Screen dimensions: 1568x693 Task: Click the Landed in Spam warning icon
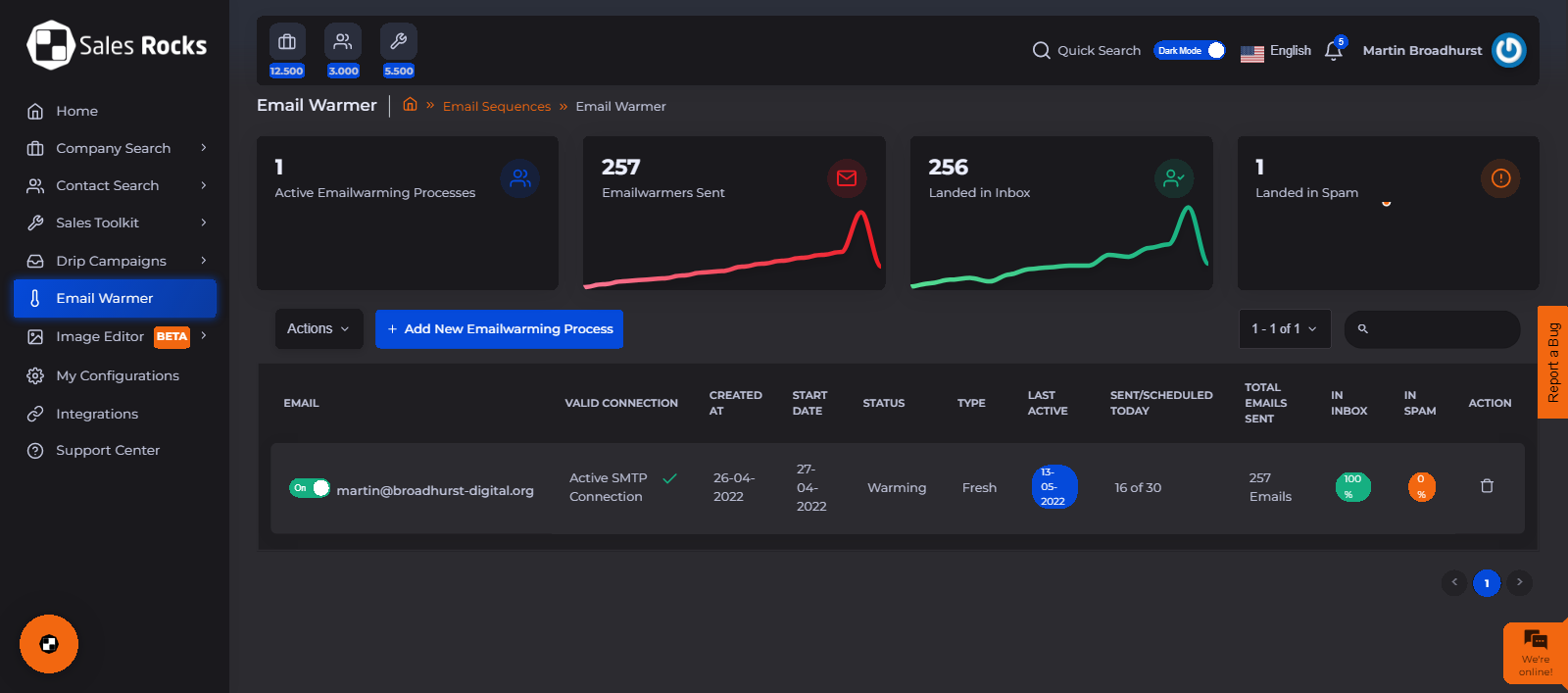click(1500, 178)
